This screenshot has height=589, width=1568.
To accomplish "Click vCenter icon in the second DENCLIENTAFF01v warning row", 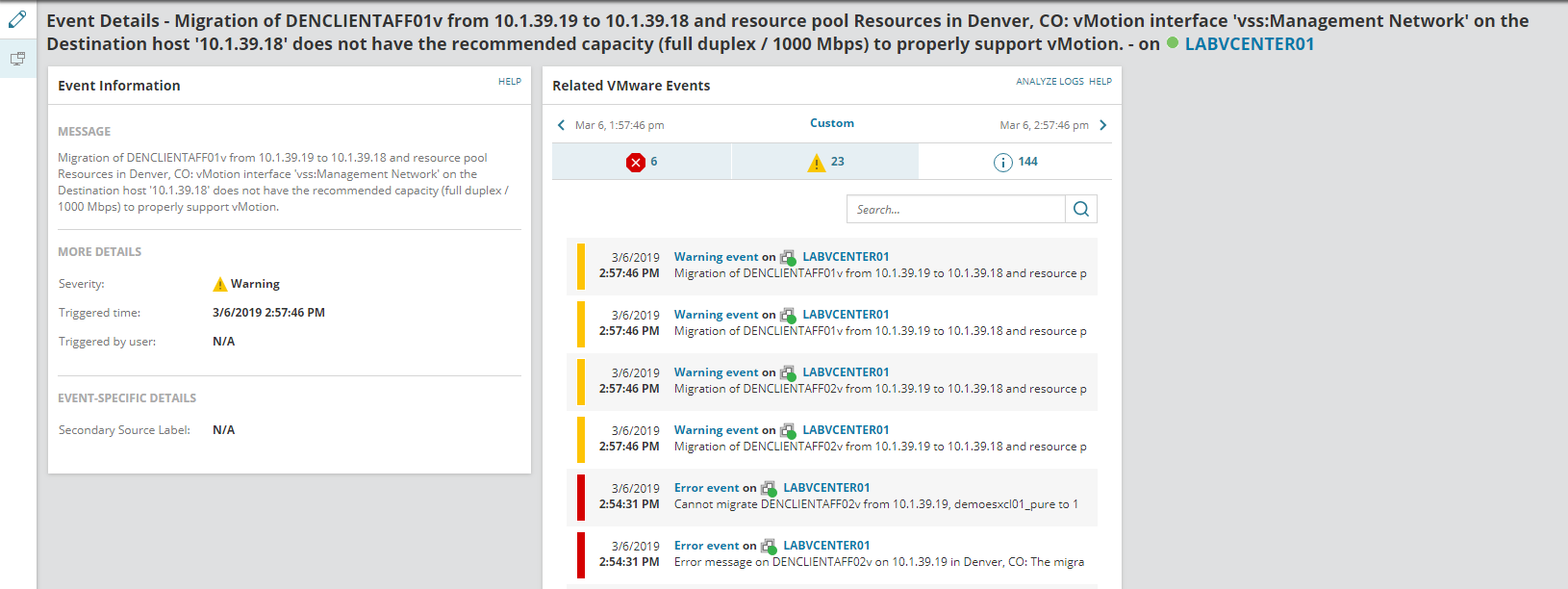I will (x=788, y=316).
